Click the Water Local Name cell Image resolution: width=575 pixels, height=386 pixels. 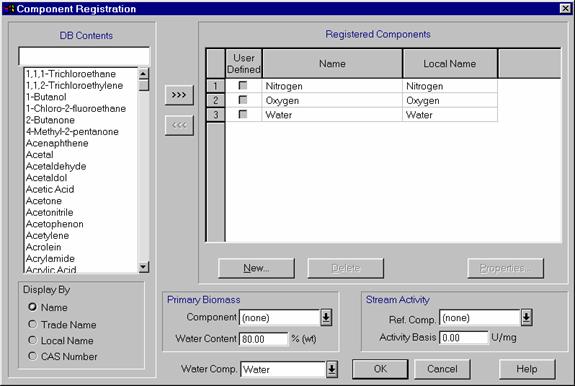tap(450, 114)
